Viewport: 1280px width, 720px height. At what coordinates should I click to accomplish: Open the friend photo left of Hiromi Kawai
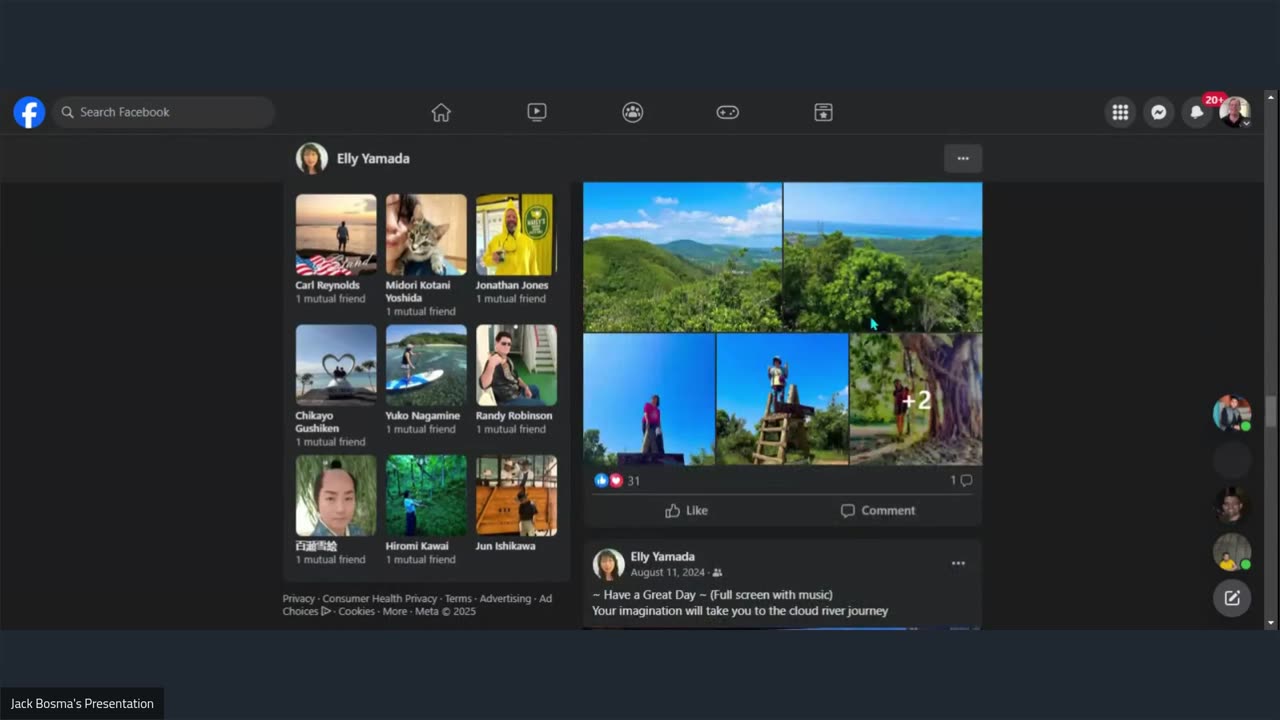(x=336, y=496)
